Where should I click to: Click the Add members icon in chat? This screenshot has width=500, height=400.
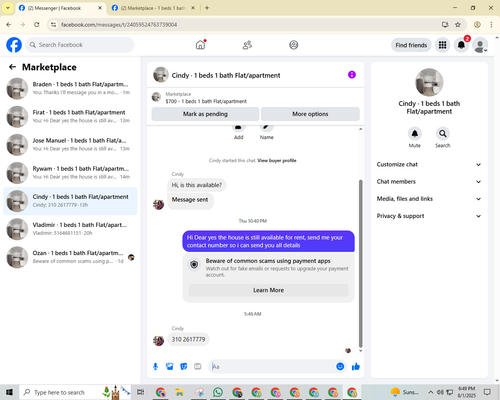[238, 127]
